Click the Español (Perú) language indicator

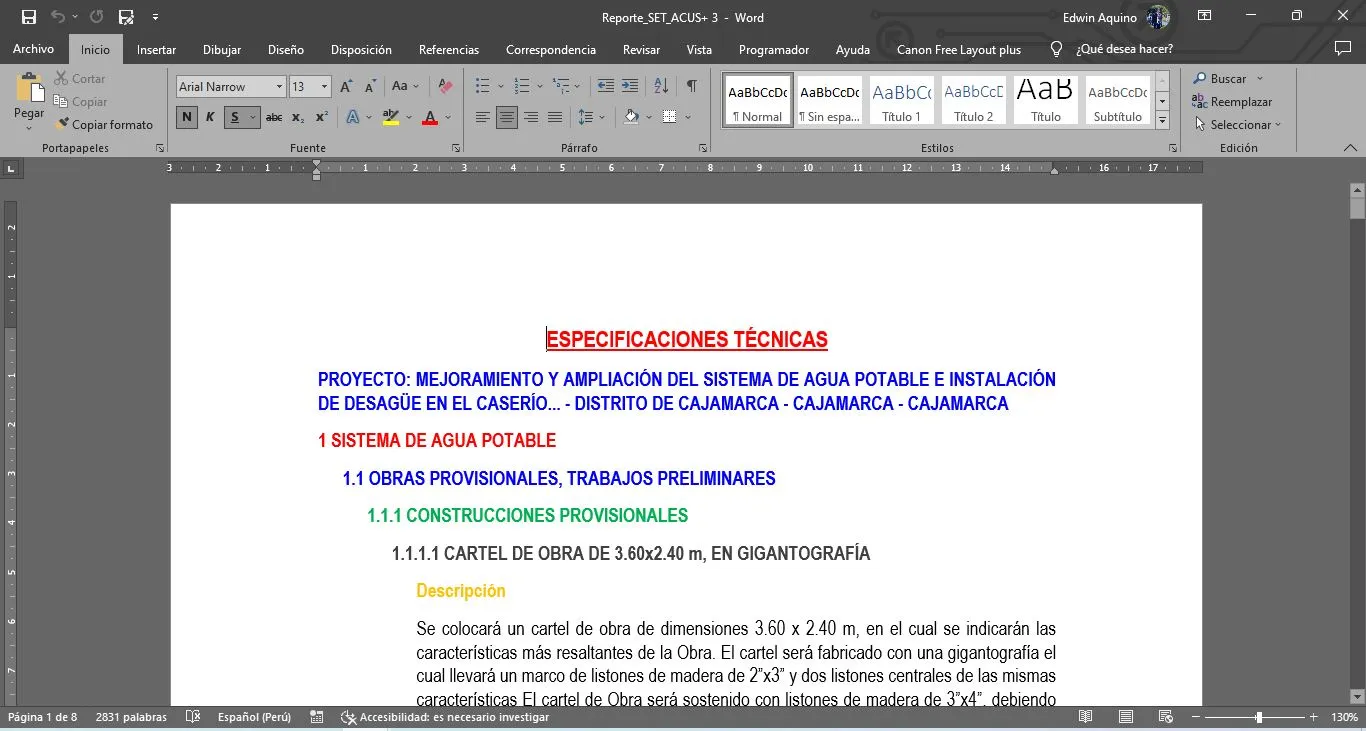254,717
